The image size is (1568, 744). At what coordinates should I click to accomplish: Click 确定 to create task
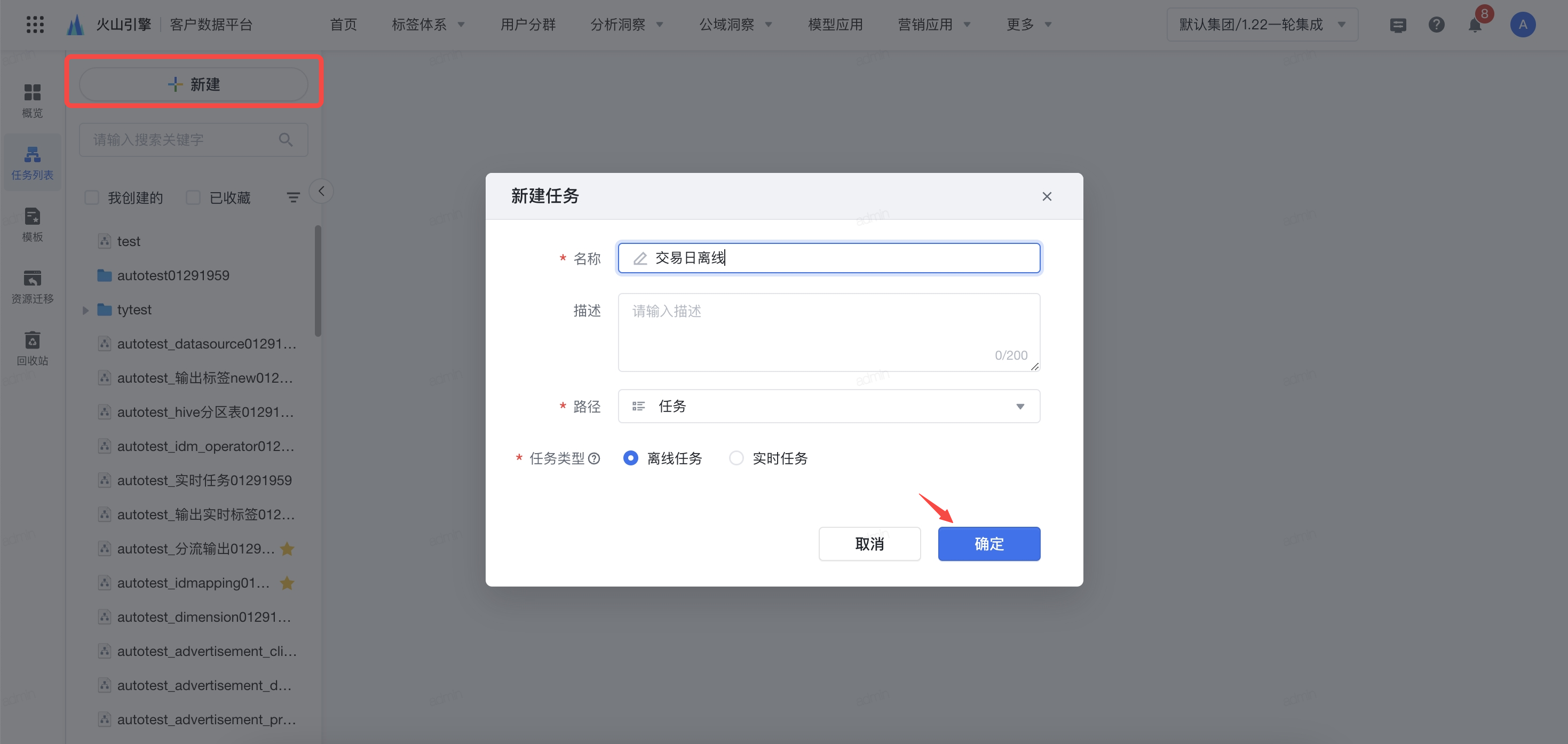point(988,543)
